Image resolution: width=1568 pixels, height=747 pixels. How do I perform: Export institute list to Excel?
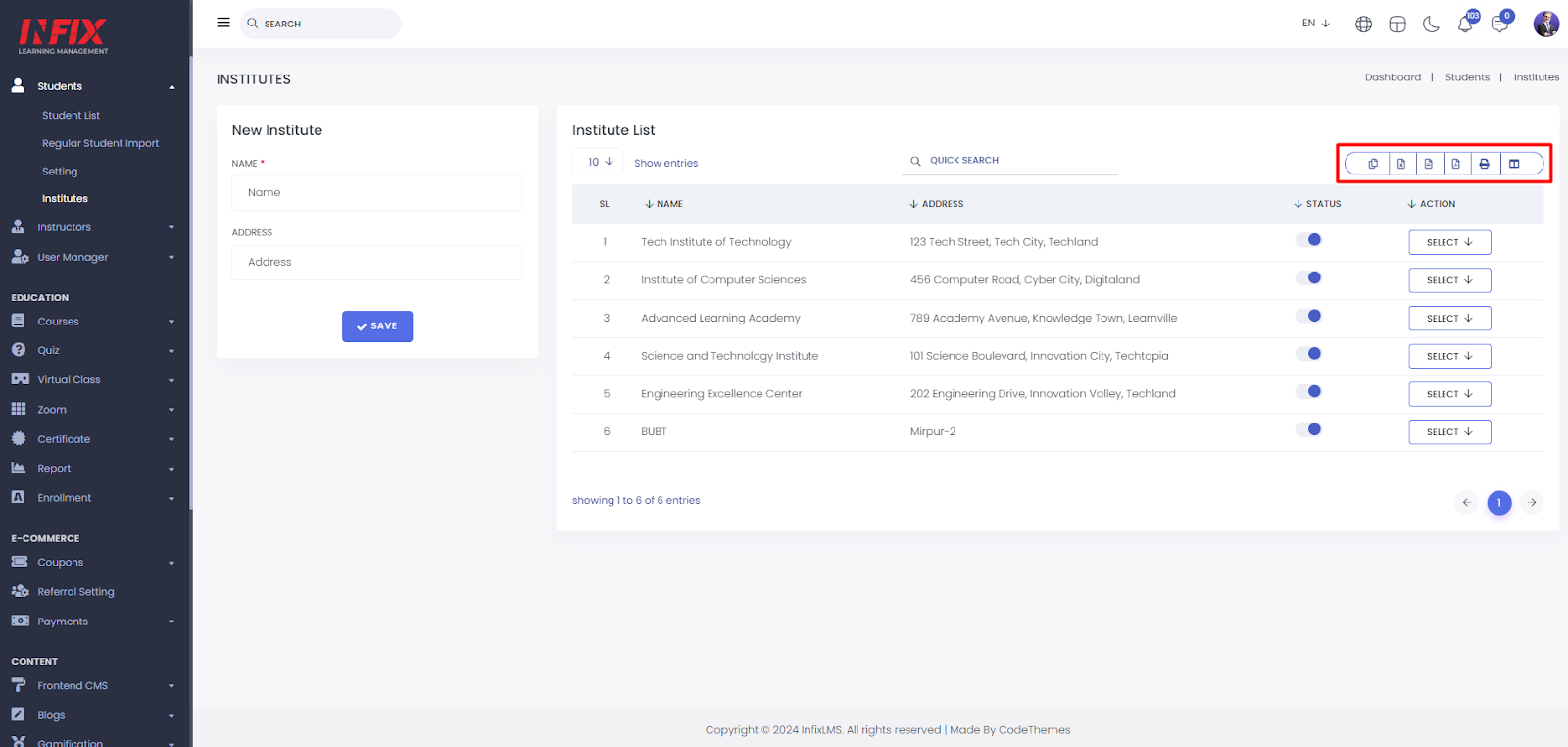pos(1401,164)
